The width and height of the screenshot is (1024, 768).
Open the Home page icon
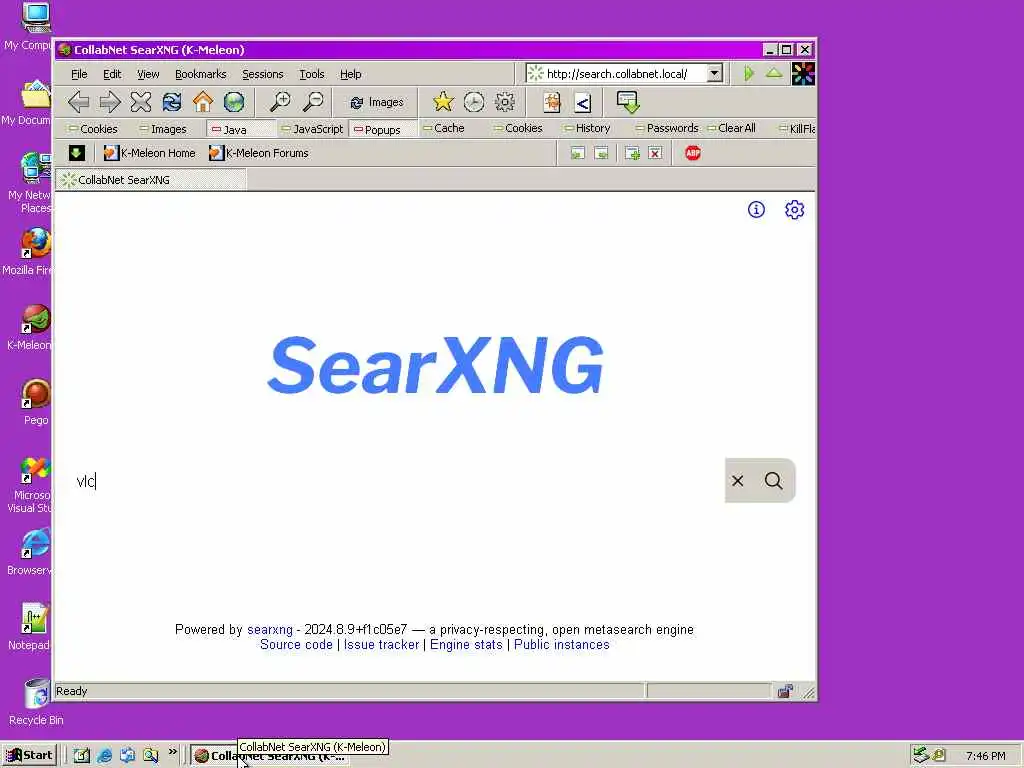tap(203, 102)
